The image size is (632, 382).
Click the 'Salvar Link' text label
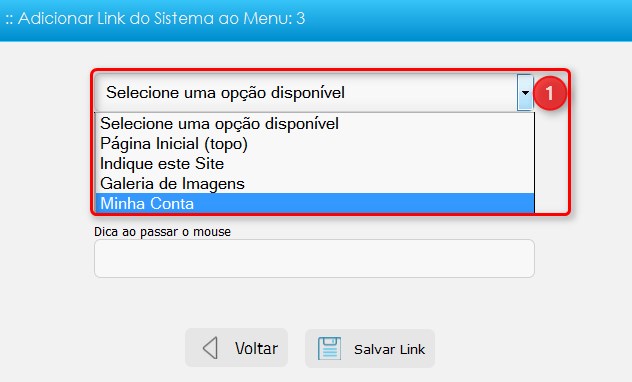(x=389, y=349)
